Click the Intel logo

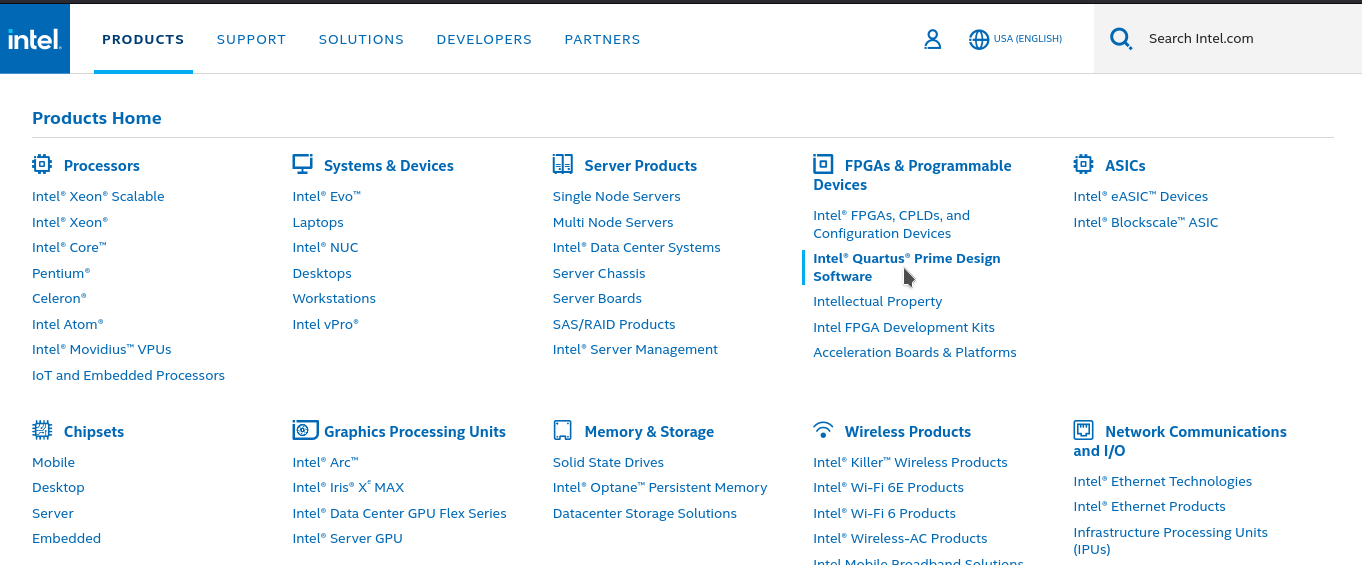pos(34,39)
